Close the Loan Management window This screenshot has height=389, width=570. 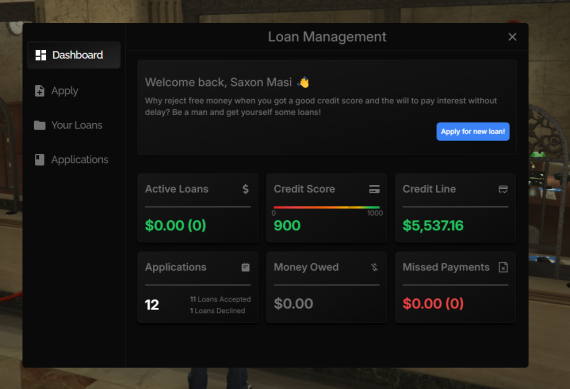coord(512,37)
